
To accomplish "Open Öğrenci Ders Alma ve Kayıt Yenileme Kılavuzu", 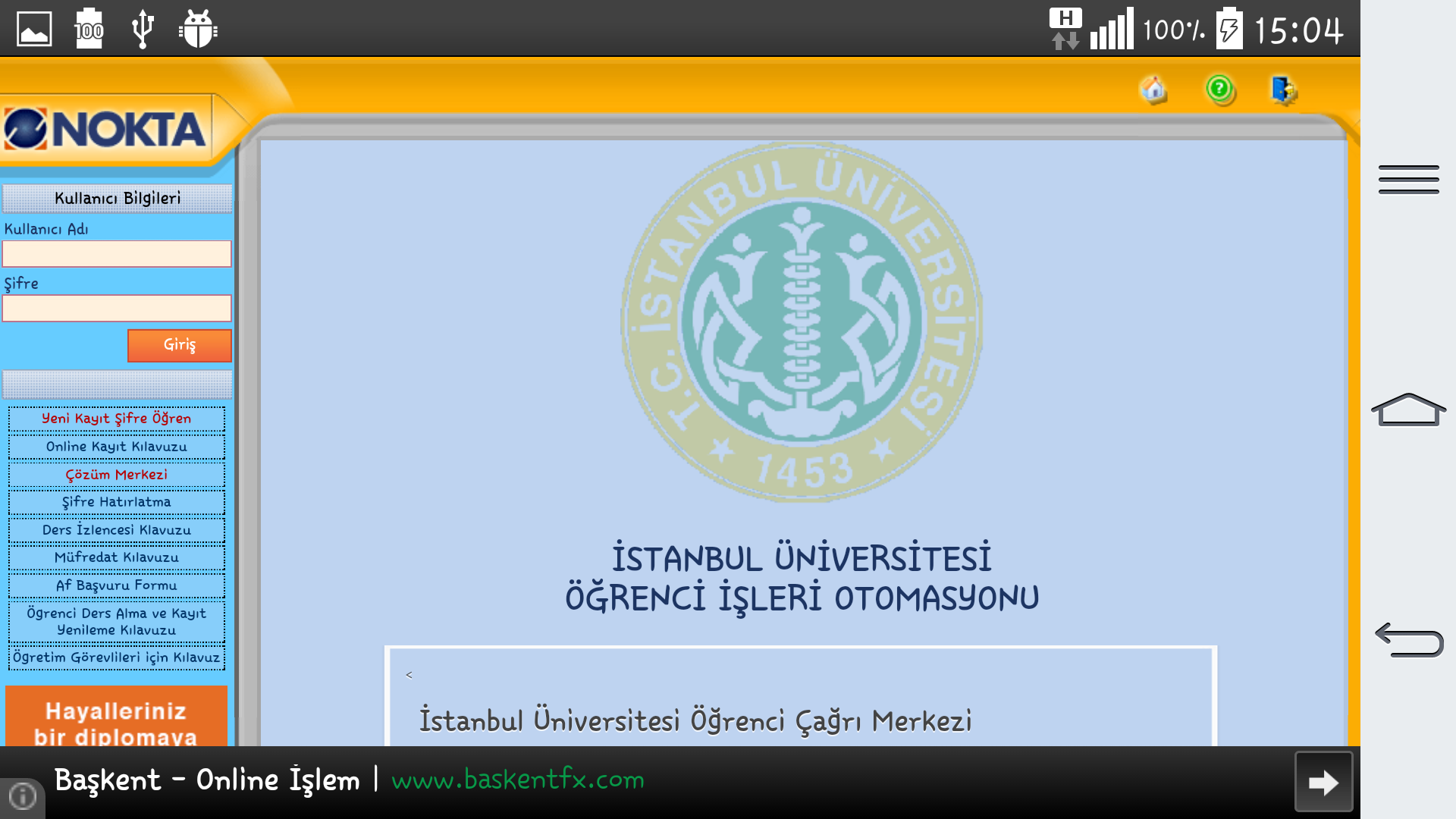I will coord(117,622).
